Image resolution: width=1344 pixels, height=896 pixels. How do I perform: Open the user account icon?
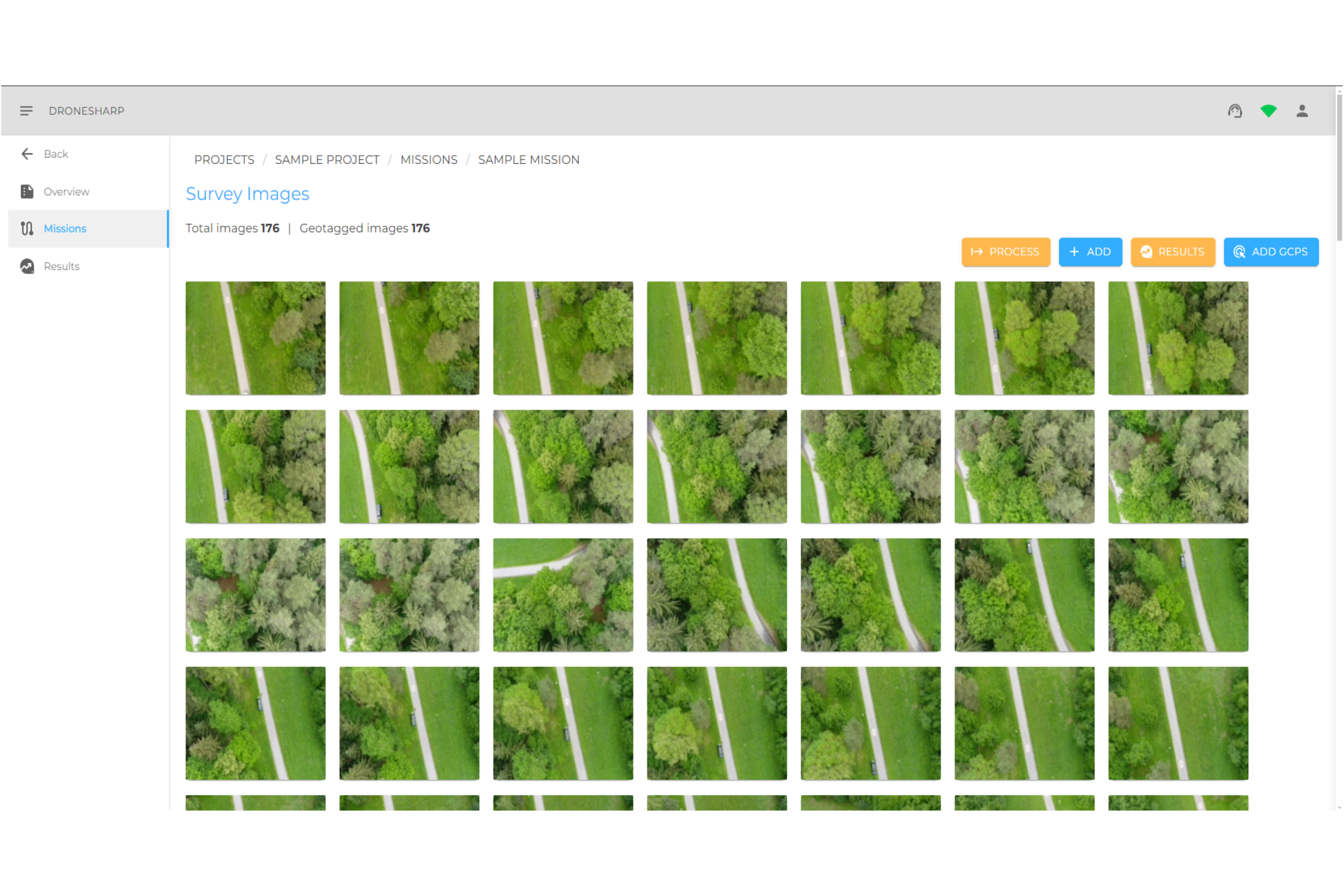coord(1302,111)
